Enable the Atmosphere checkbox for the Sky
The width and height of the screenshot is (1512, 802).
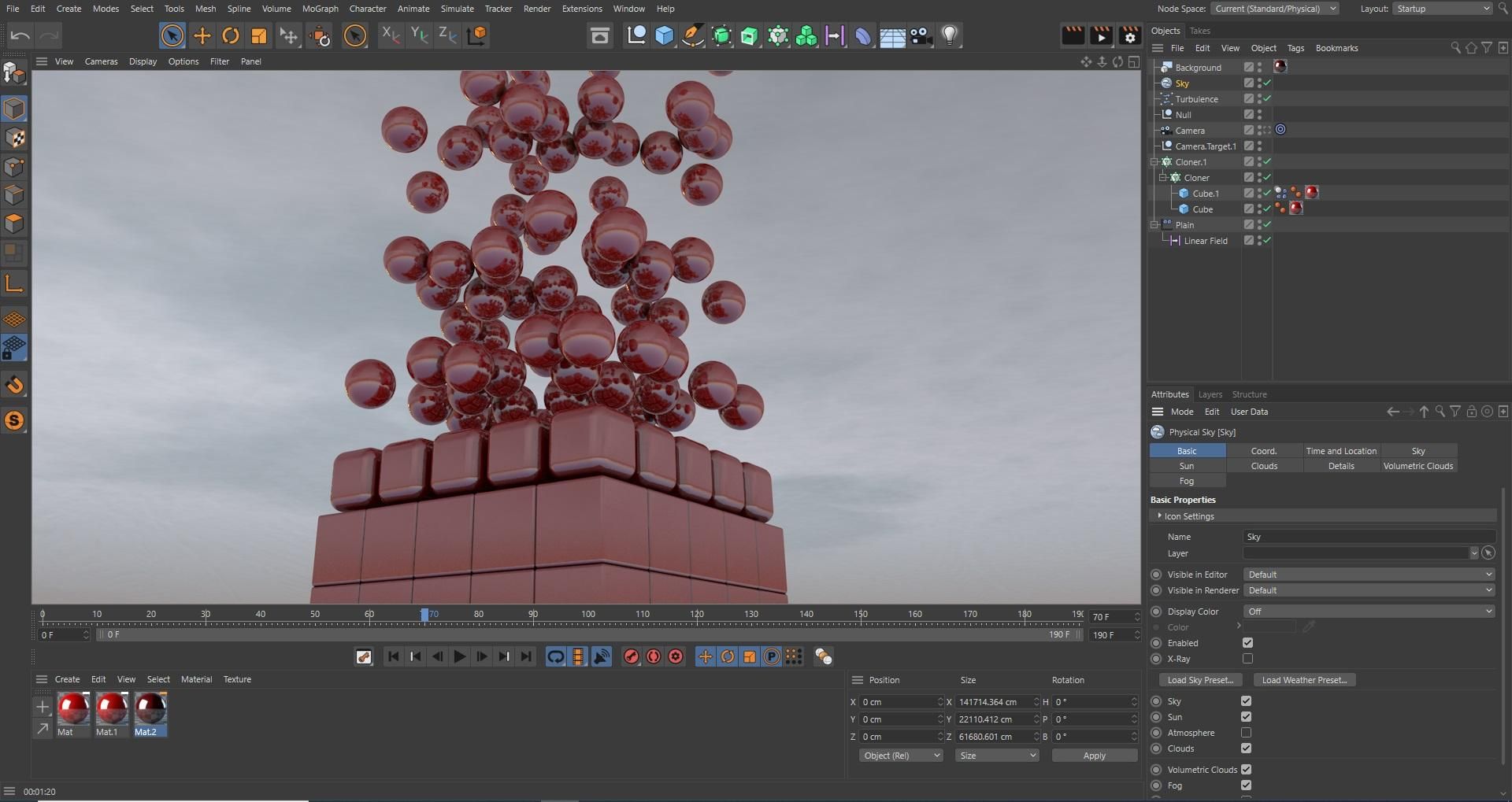click(x=1247, y=732)
